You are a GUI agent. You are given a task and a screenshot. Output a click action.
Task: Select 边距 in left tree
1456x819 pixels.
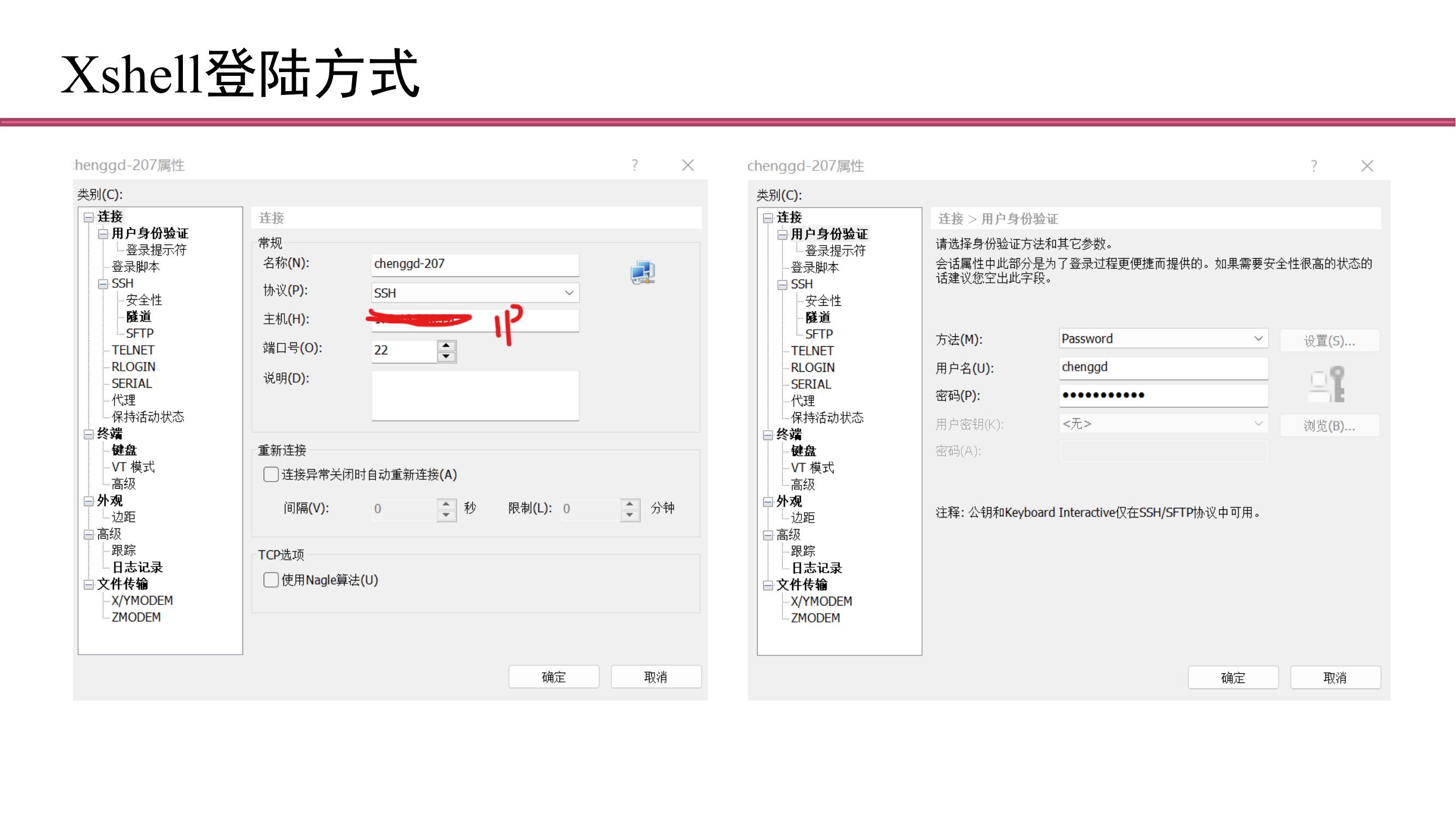click(123, 517)
